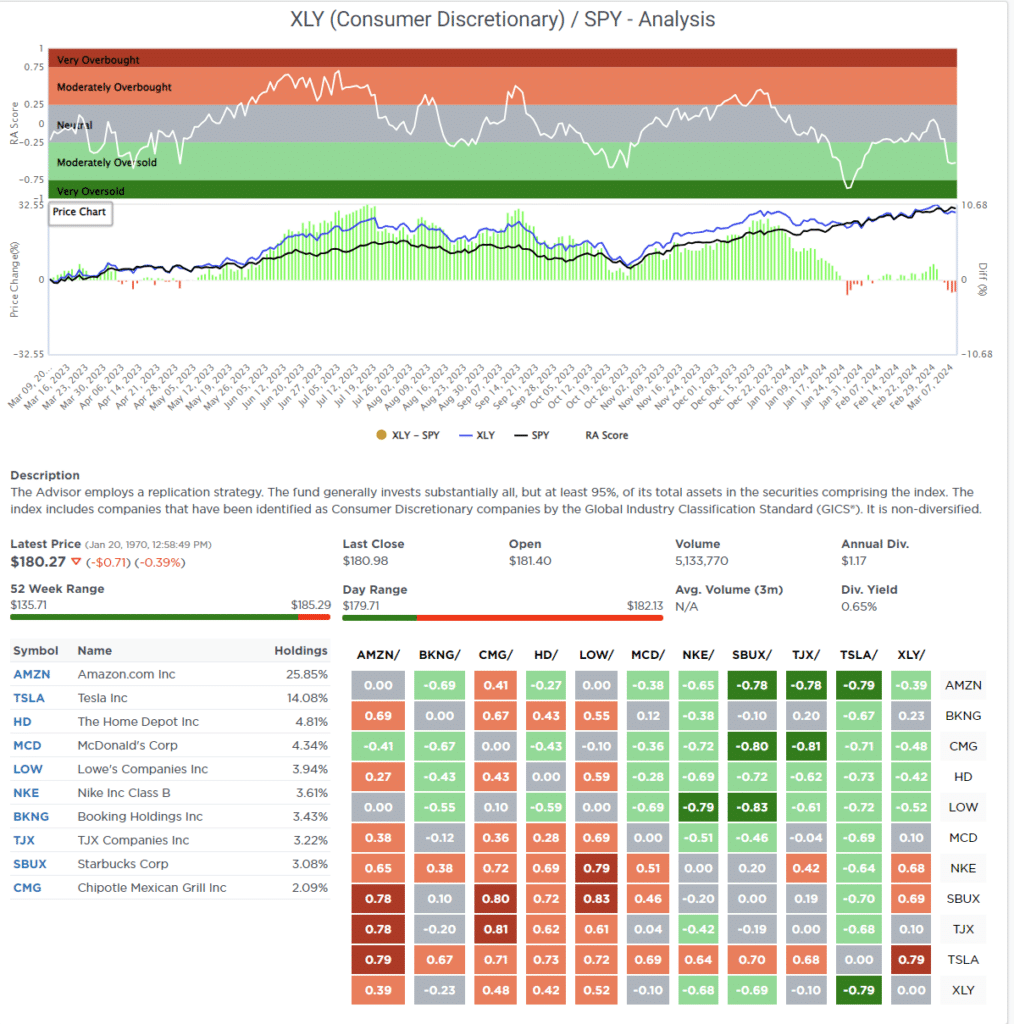Image resolution: width=1014 pixels, height=1024 pixels.
Task: Click the -0.83 cell in LOW row
Action: [752, 807]
